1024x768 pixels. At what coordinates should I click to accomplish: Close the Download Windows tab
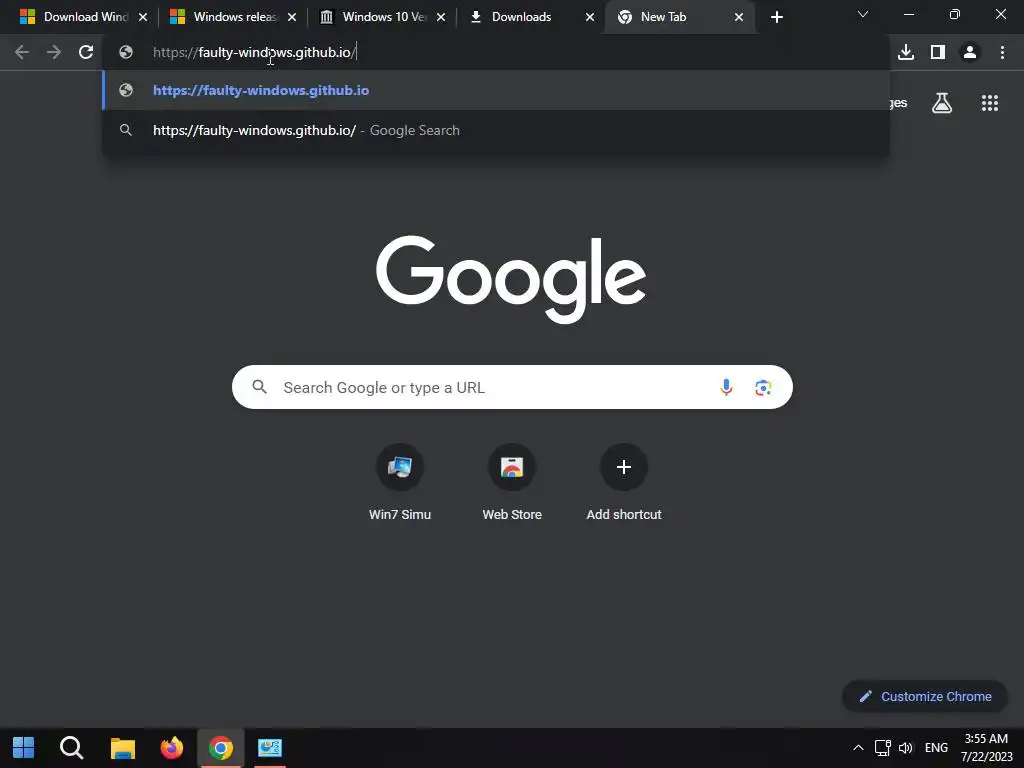[143, 17]
